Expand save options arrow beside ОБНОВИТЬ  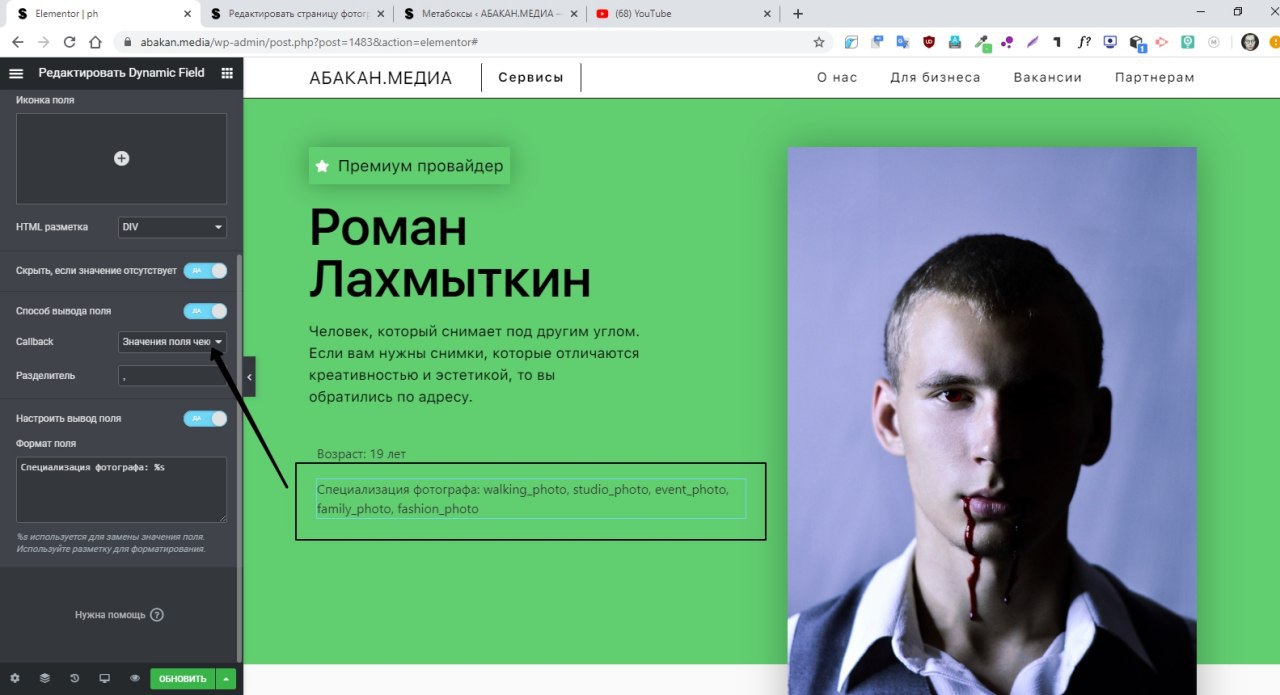click(226, 679)
